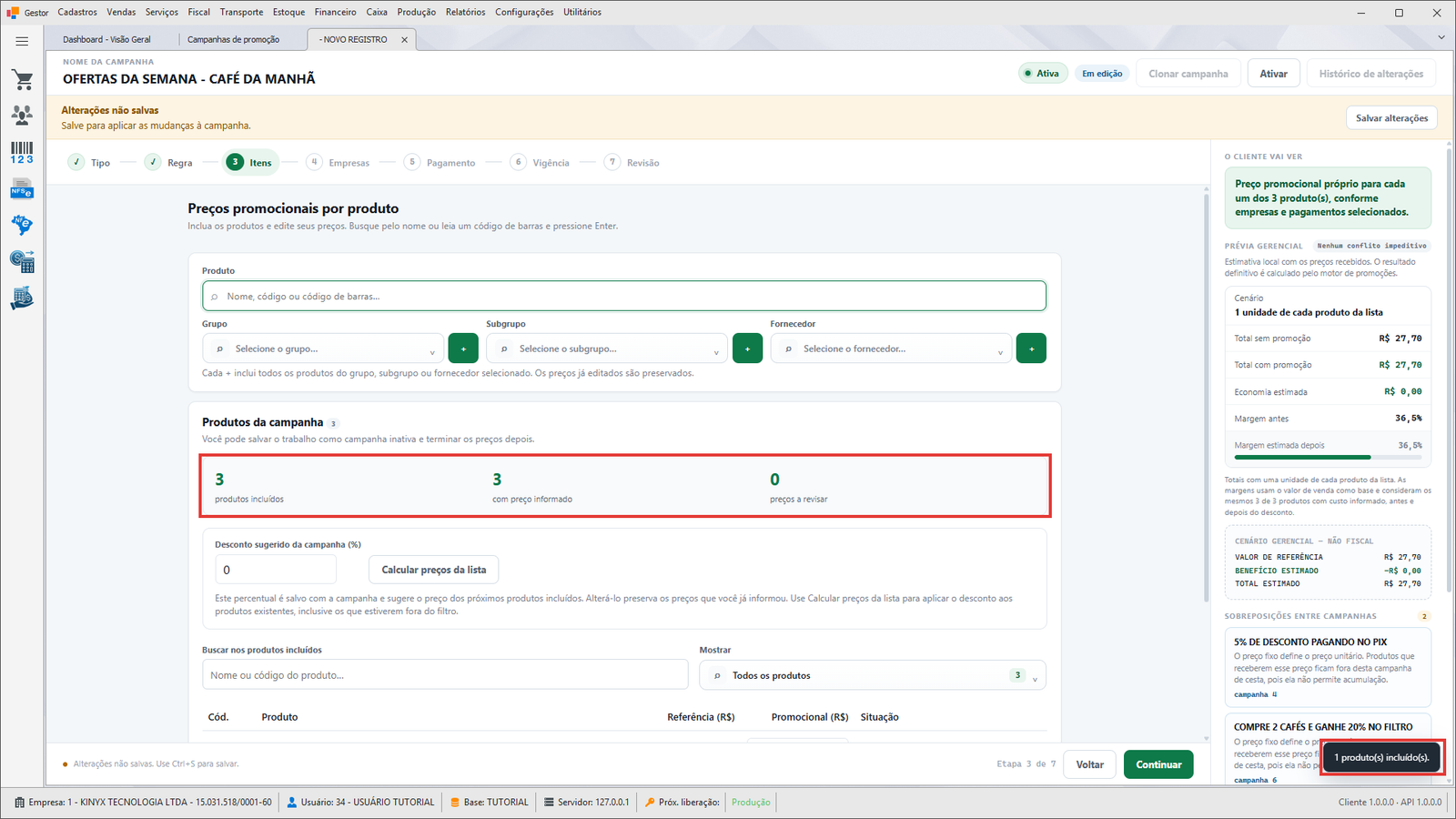Expand the Fornecedor dropdown

coord(891,349)
